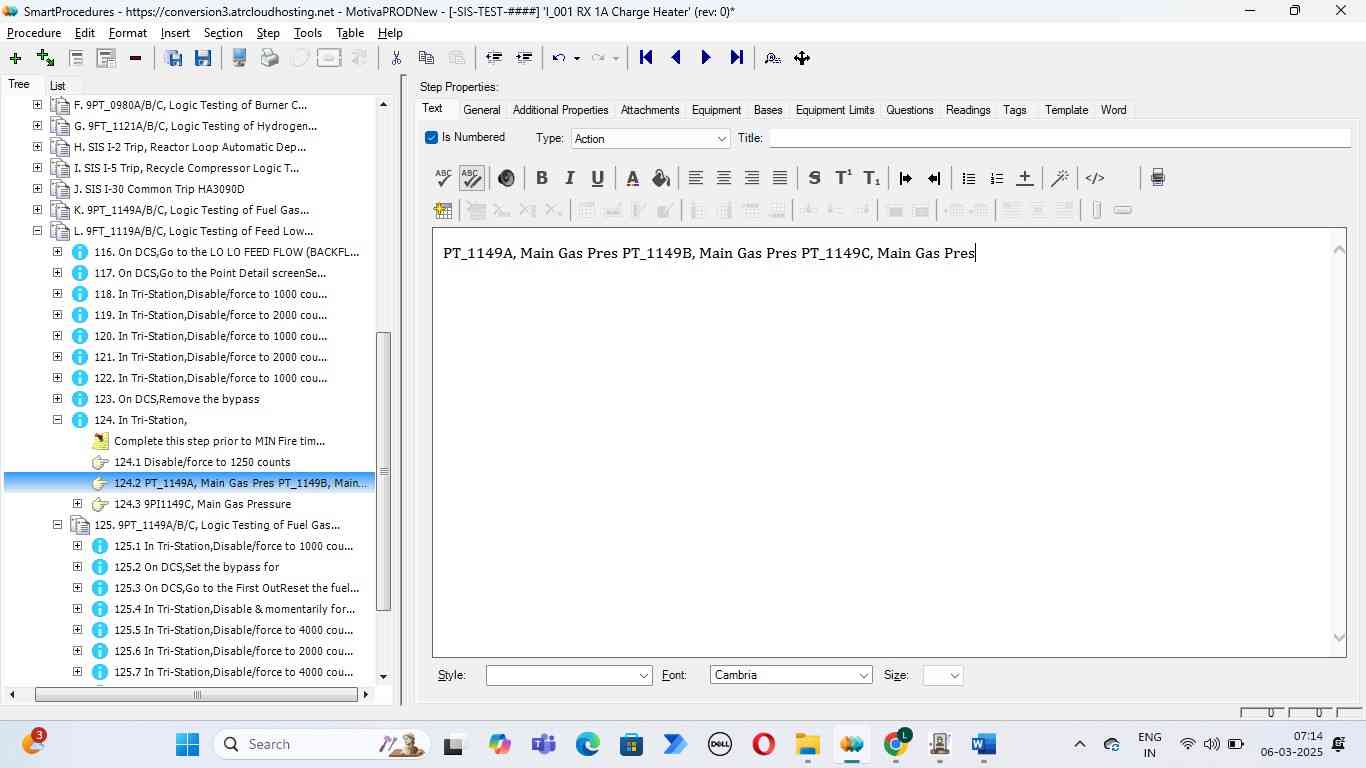Toggle the auto spell check button

(x=471, y=178)
